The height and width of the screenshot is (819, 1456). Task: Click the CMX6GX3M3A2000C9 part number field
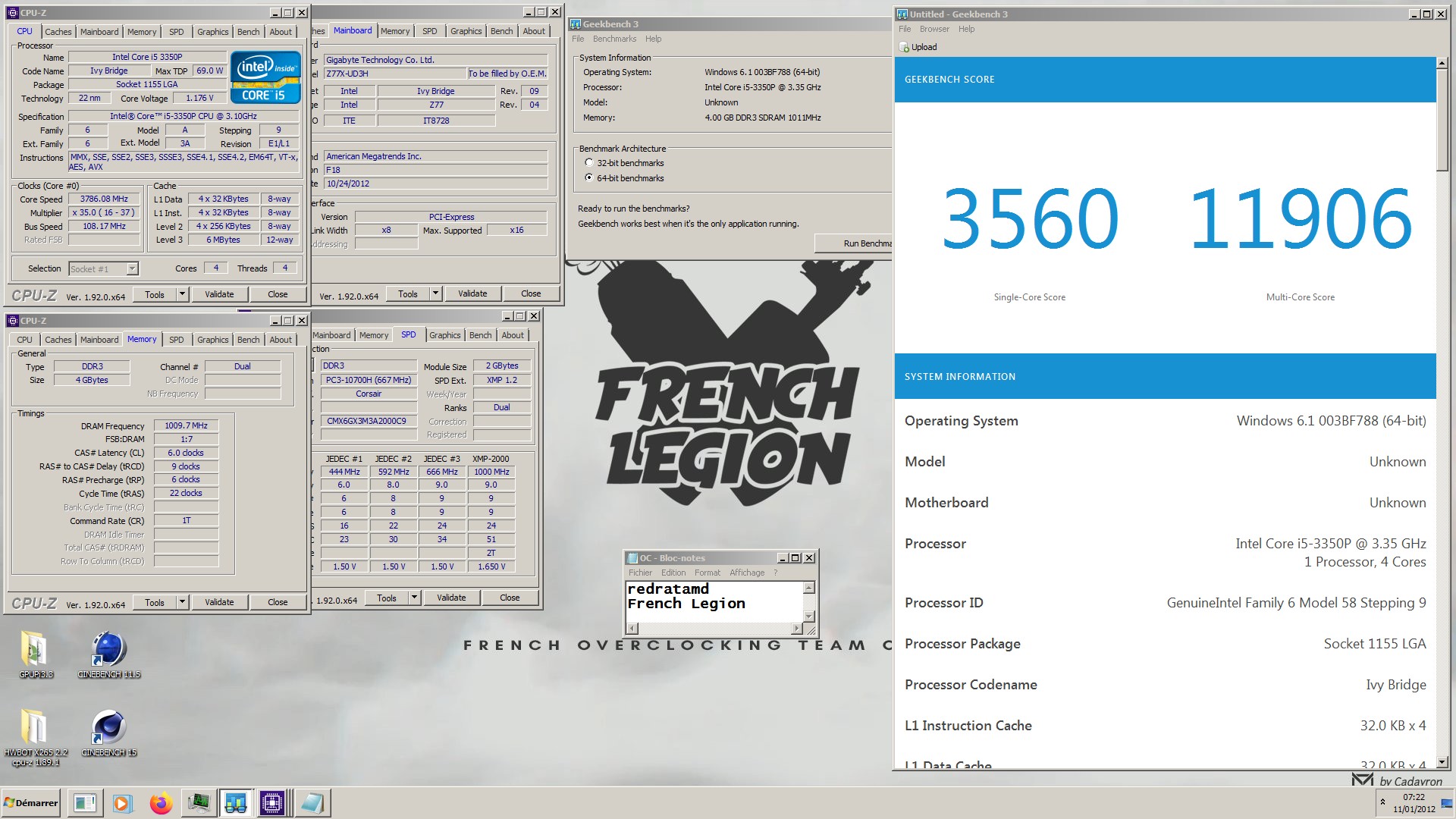click(x=368, y=421)
